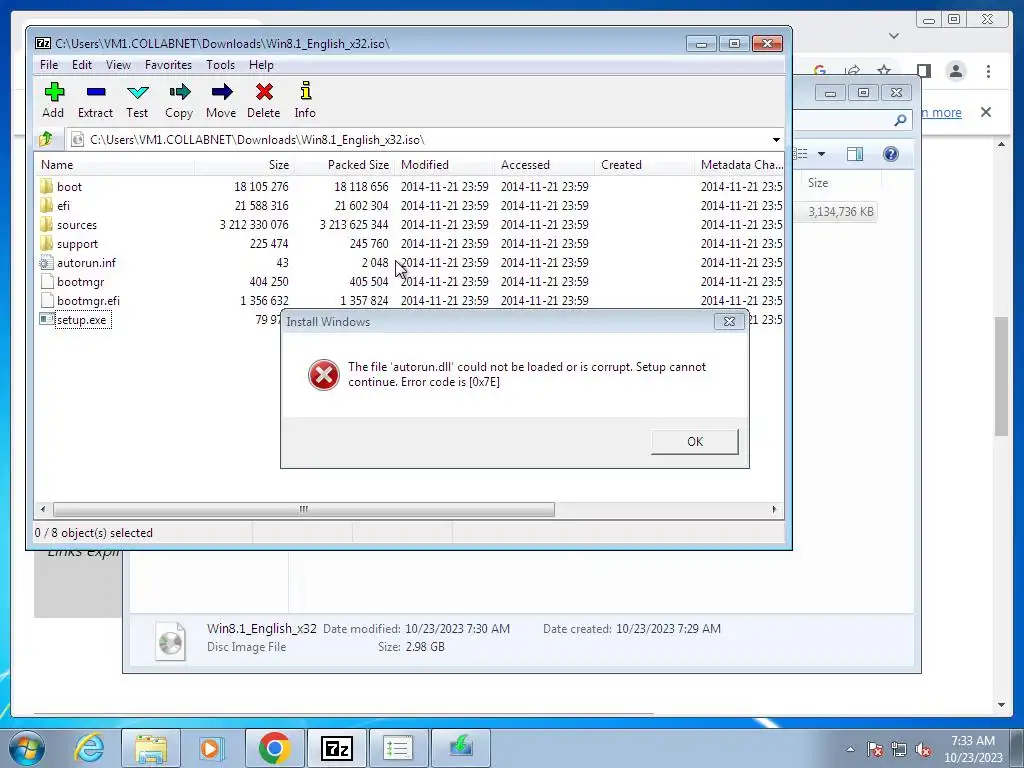Open Windows Explorer taskbar icon

151,748
